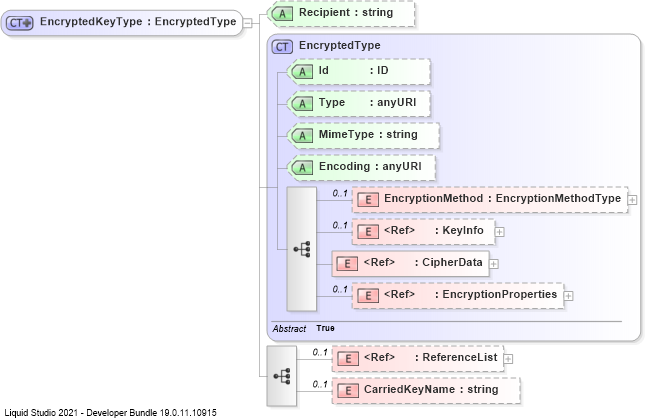The width and height of the screenshot is (645, 418).
Task: Select the EncryptedType title text
Action: point(339,45)
